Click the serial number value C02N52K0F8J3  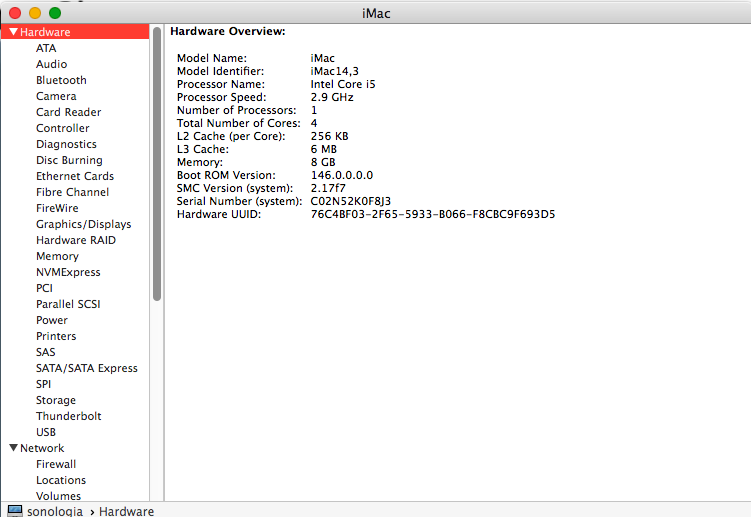click(351, 201)
